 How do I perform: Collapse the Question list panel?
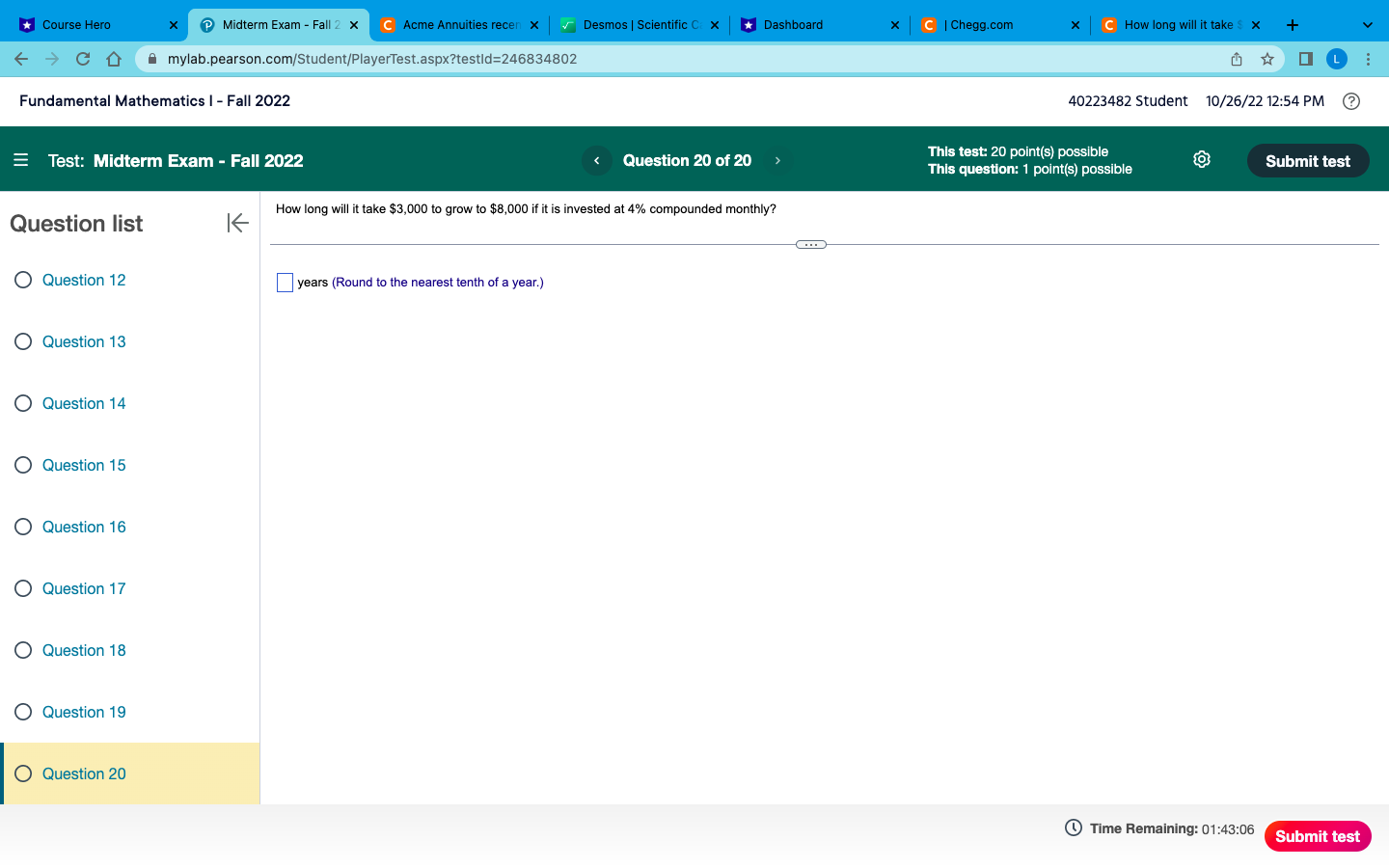coord(237,223)
